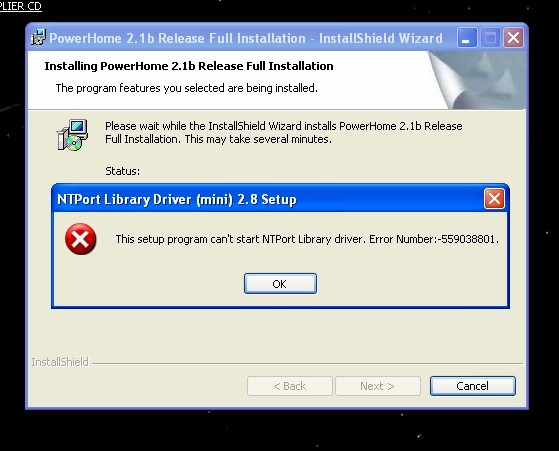Image resolution: width=559 pixels, height=451 pixels.
Task: Click the red error X icon
Action: pyautogui.click(x=81, y=239)
